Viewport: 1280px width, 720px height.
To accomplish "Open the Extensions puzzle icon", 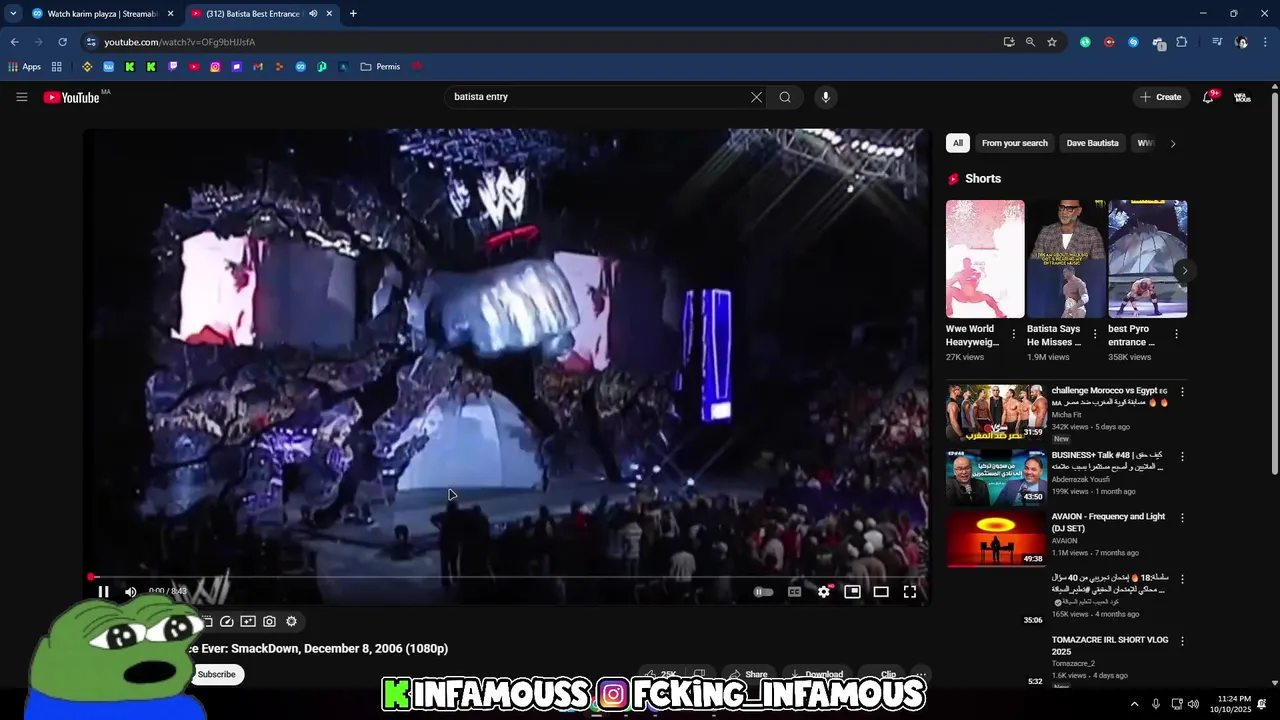I will click(x=1182, y=42).
